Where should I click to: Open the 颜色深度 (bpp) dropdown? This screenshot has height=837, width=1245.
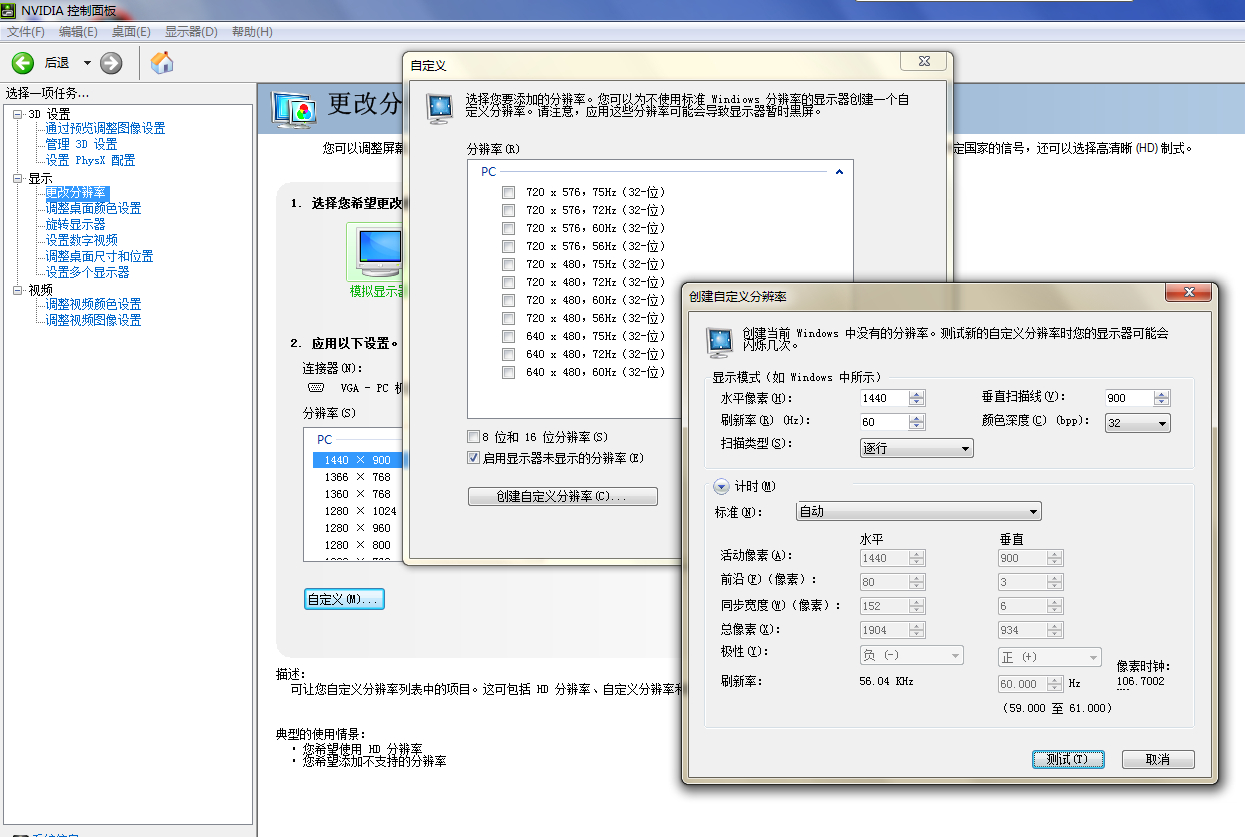pyautogui.click(x=1138, y=423)
